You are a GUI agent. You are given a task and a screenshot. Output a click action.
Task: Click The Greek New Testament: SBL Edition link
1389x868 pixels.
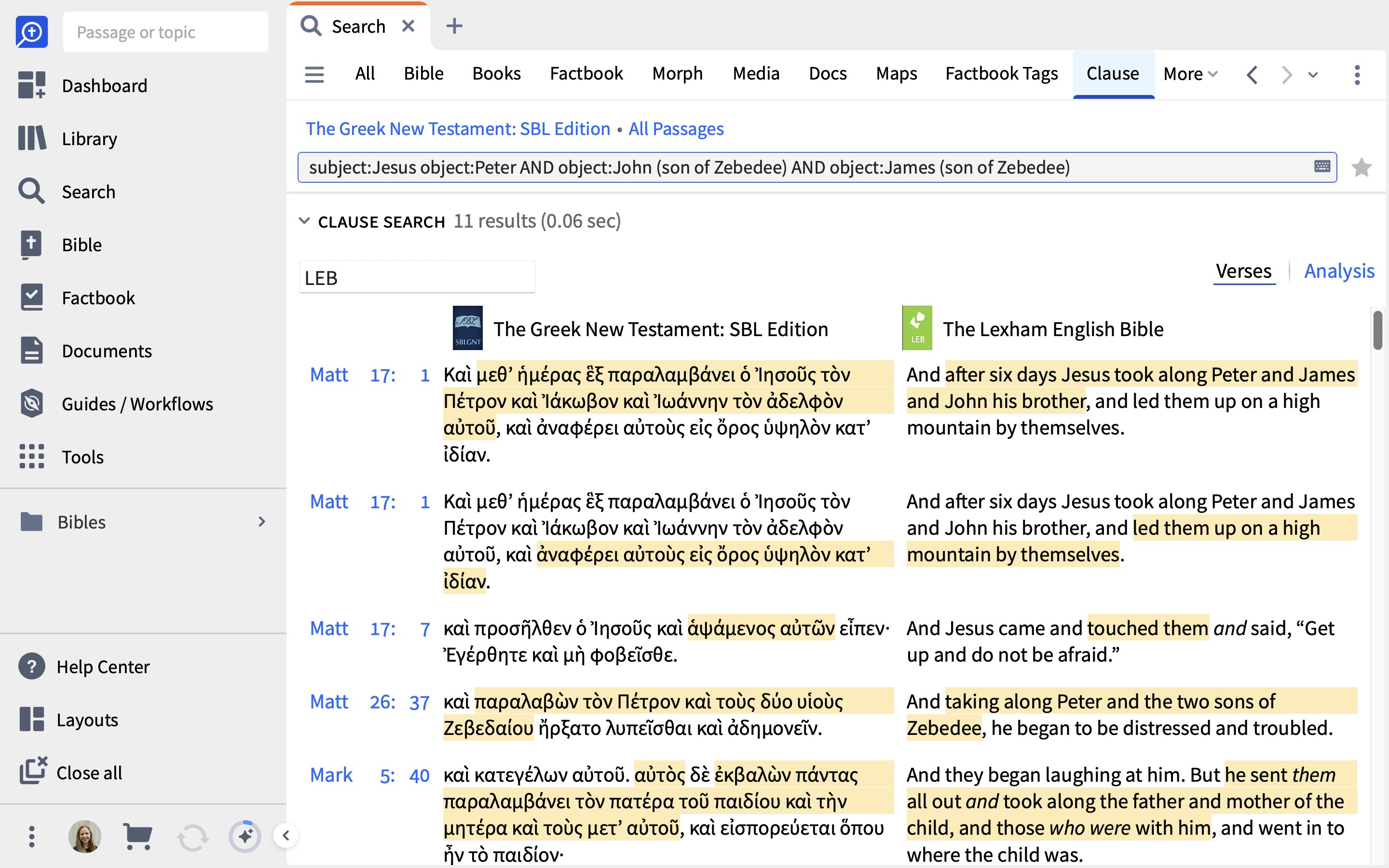tap(457, 129)
